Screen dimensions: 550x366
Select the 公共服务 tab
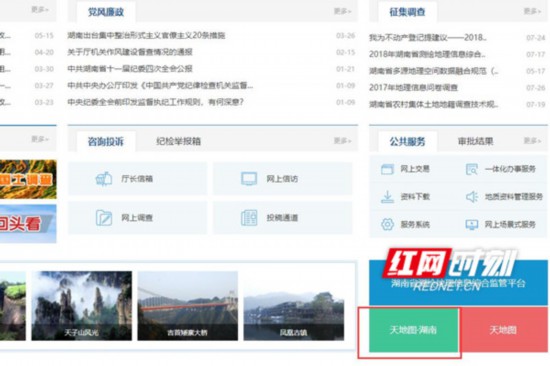click(407, 141)
